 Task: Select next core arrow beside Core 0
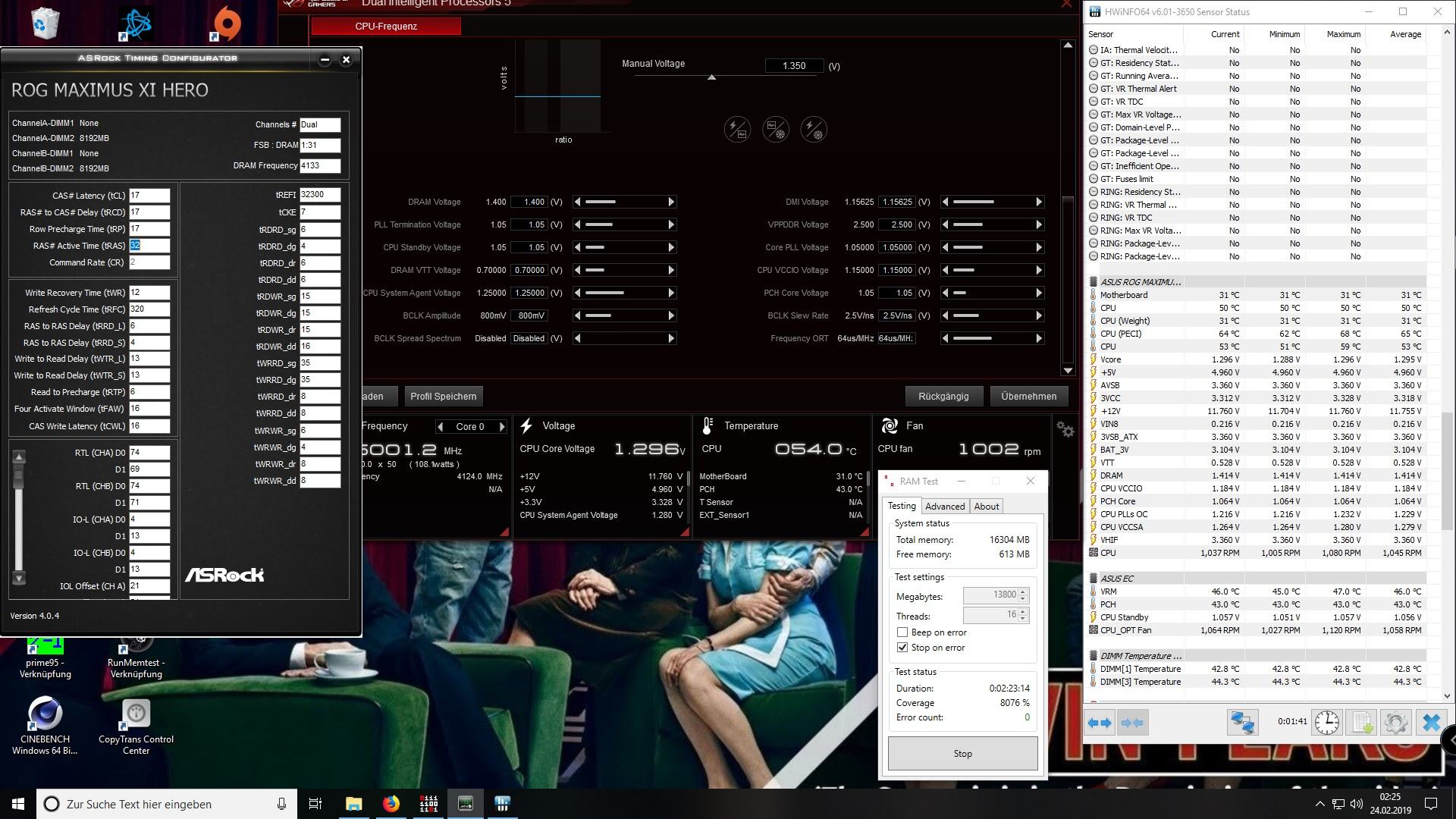pos(501,427)
